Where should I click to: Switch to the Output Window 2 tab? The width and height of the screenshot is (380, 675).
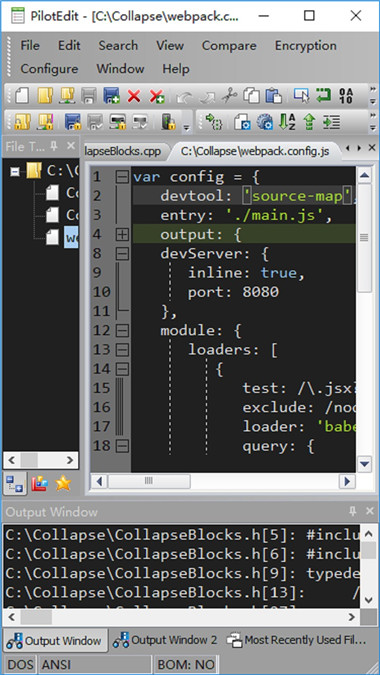pyautogui.click(x=165, y=640)
